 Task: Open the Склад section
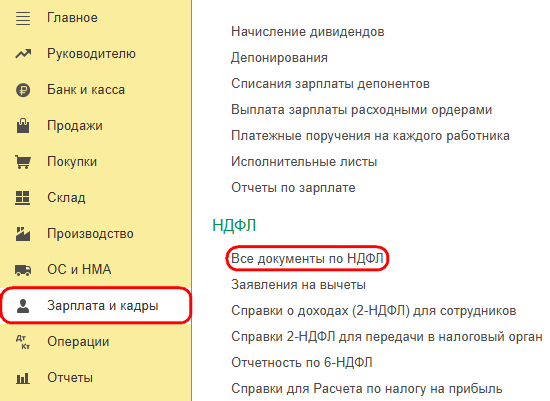click(66, 198)
